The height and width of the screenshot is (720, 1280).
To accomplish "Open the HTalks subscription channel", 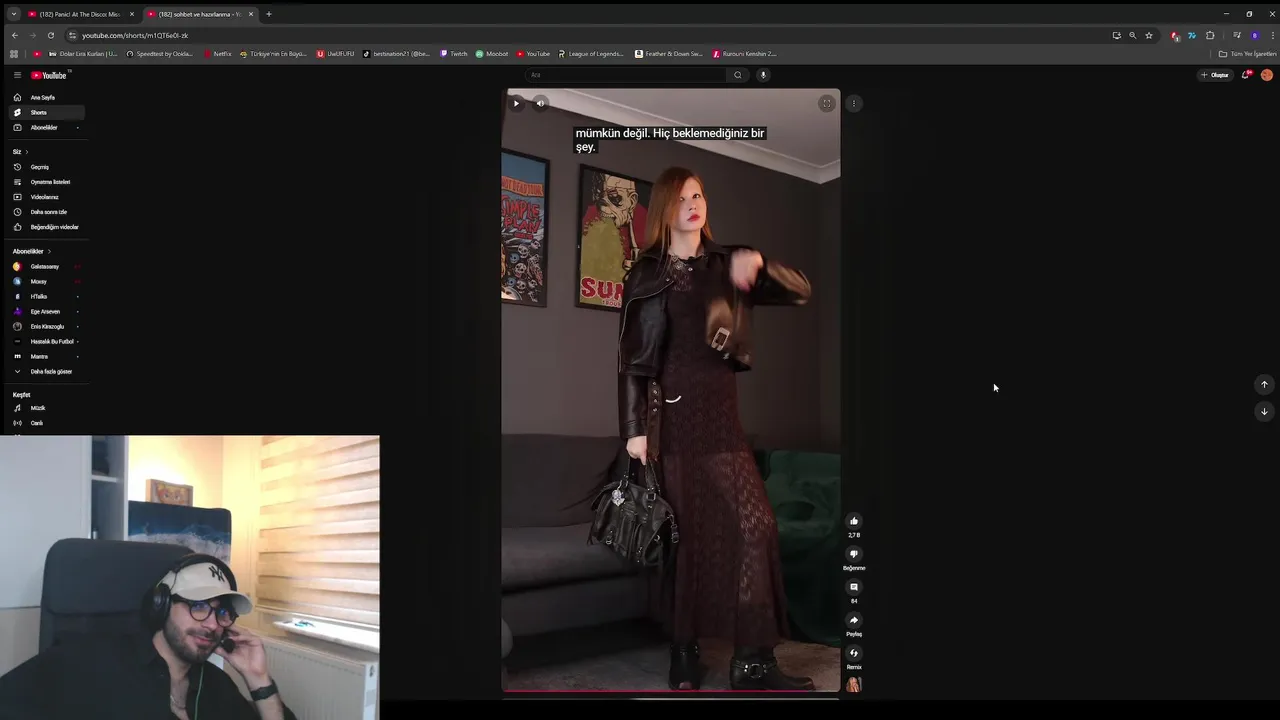I will tap(47, 297).
